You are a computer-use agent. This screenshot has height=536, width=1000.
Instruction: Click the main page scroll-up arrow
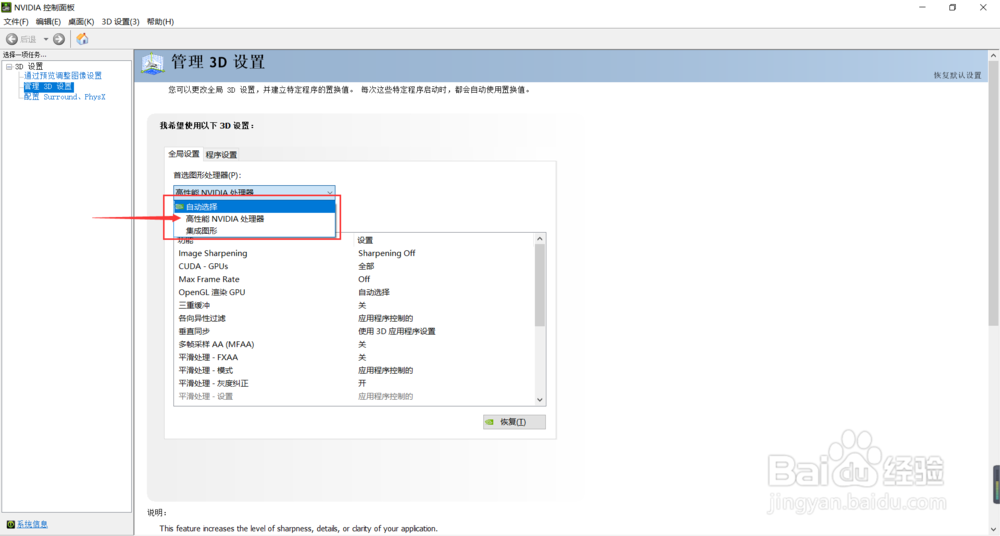(x=994, y=56)
